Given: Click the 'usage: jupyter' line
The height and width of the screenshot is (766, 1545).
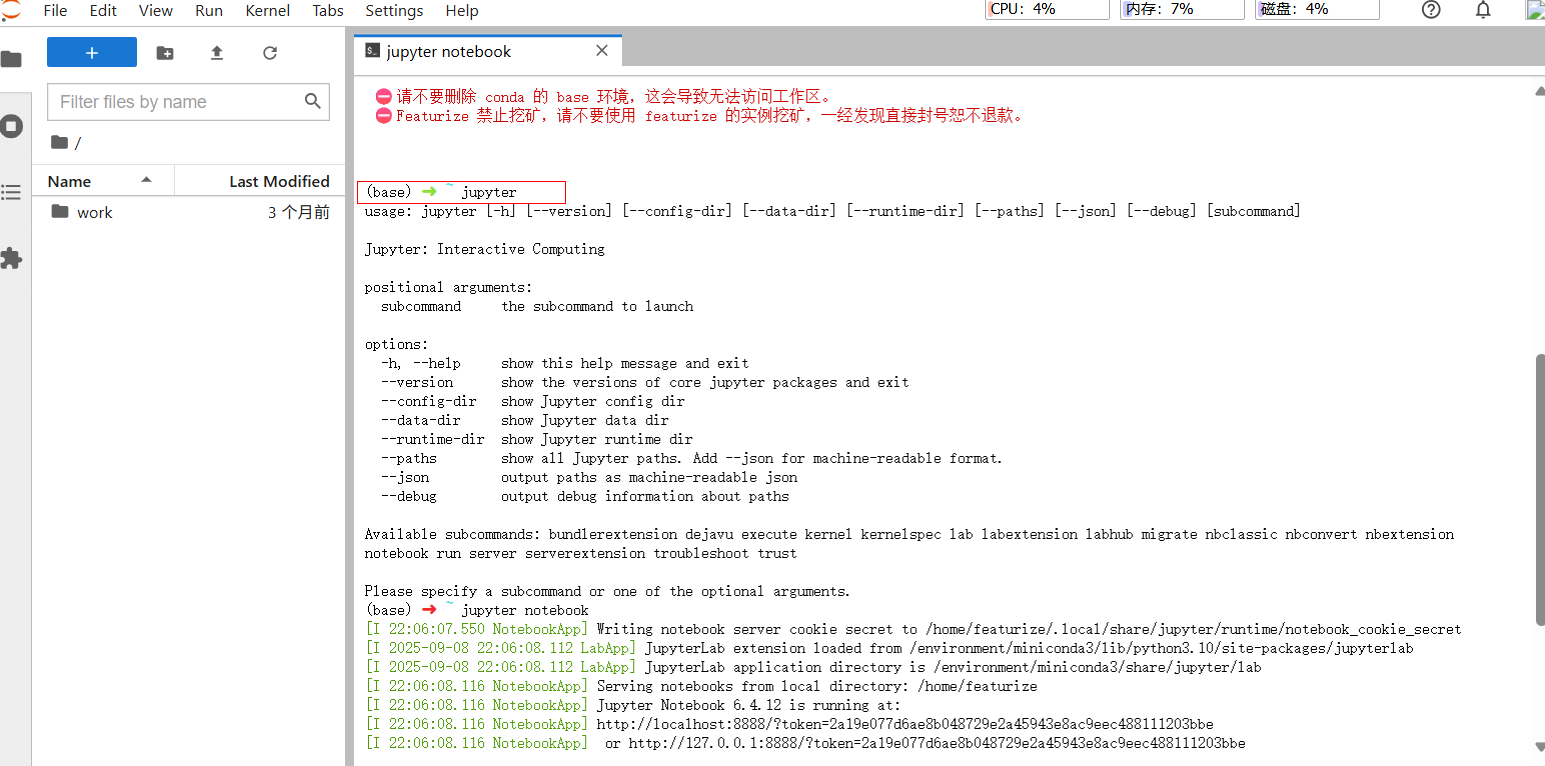Looking at the screenshot, I should tap(832, 211).
